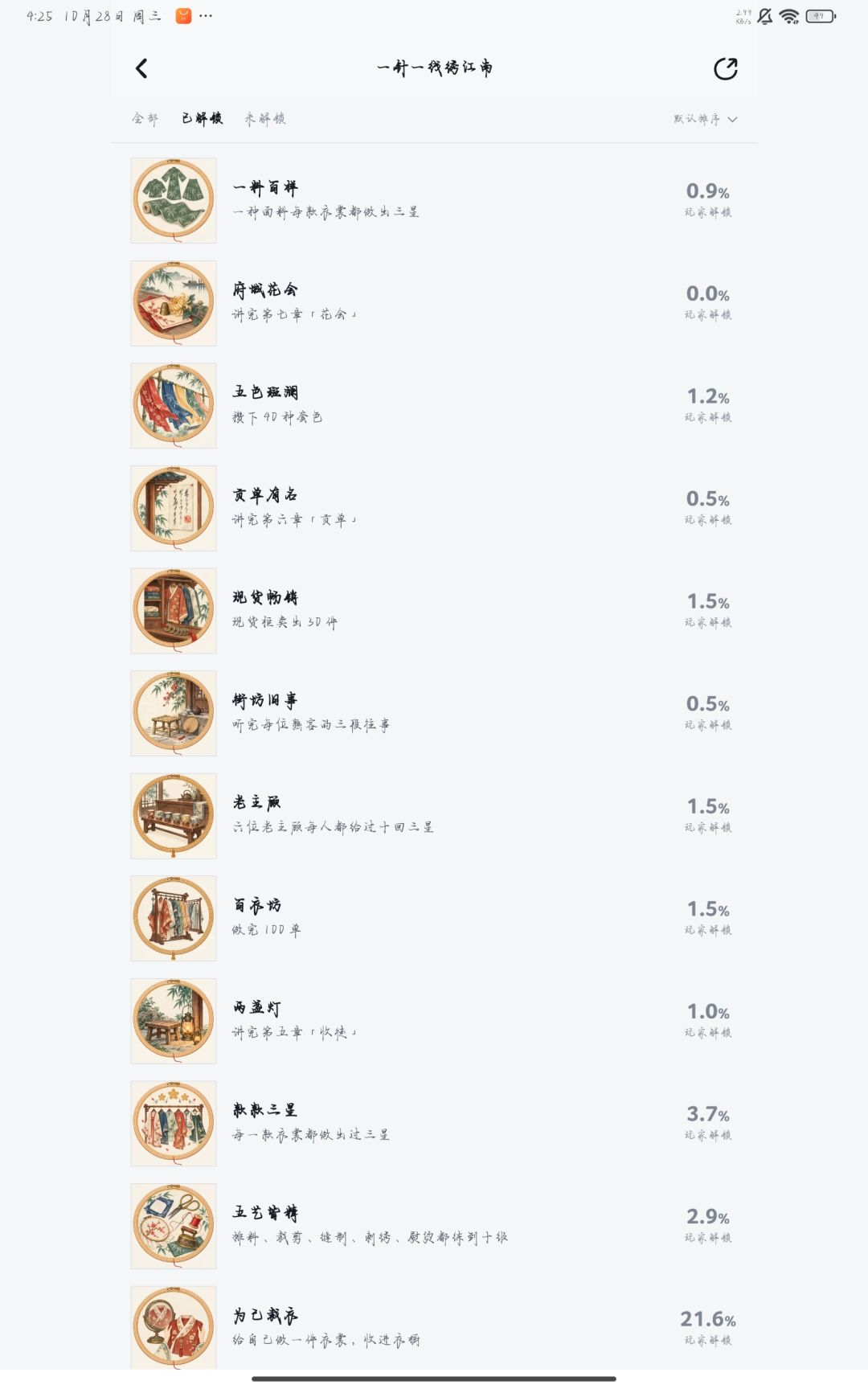Select the 已解锁 tab
The height and width of the screenshot is (1389, 868).
pyautogui.click(x=202, y=119)
